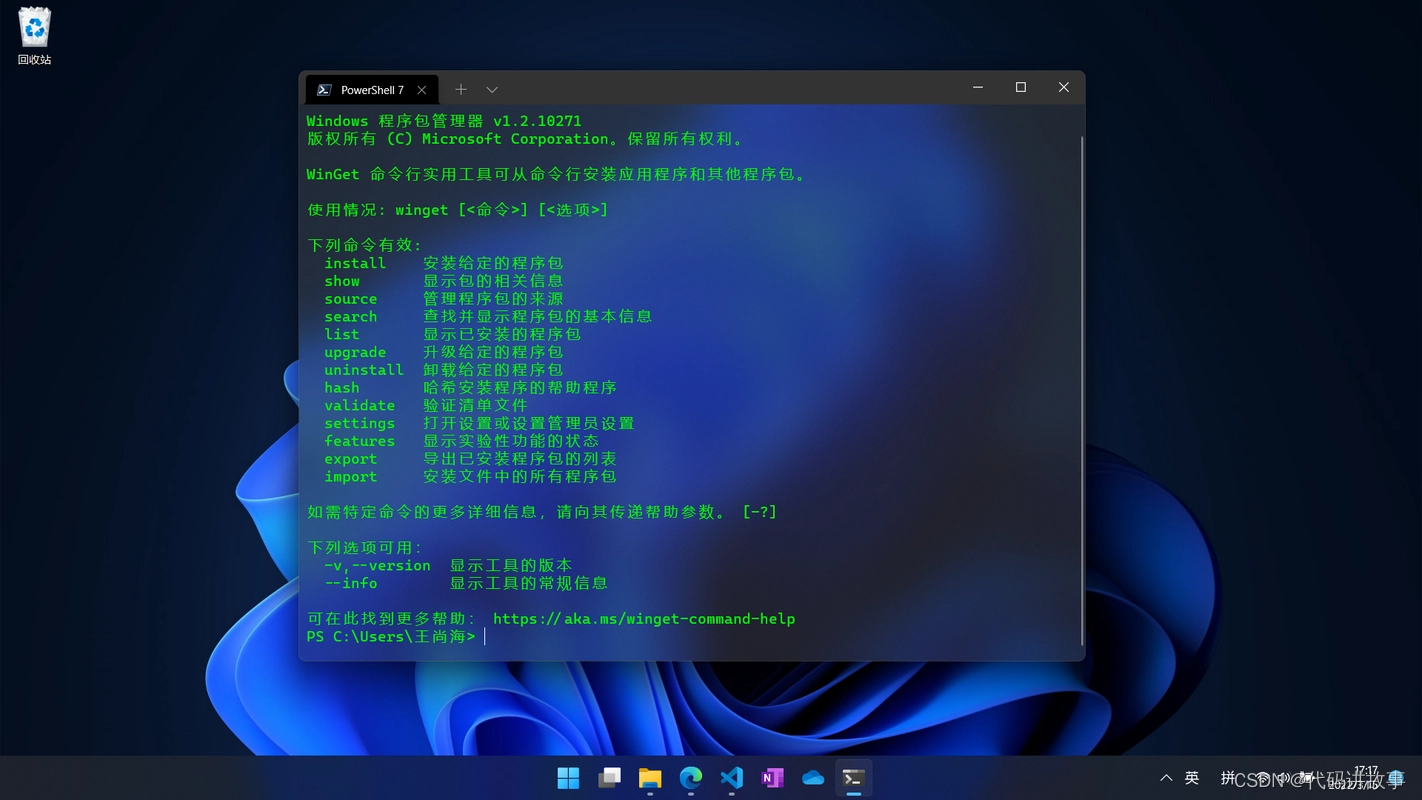Click the clock in the system tray
Screen dimensions: 1422x800
pos(1365,777)
